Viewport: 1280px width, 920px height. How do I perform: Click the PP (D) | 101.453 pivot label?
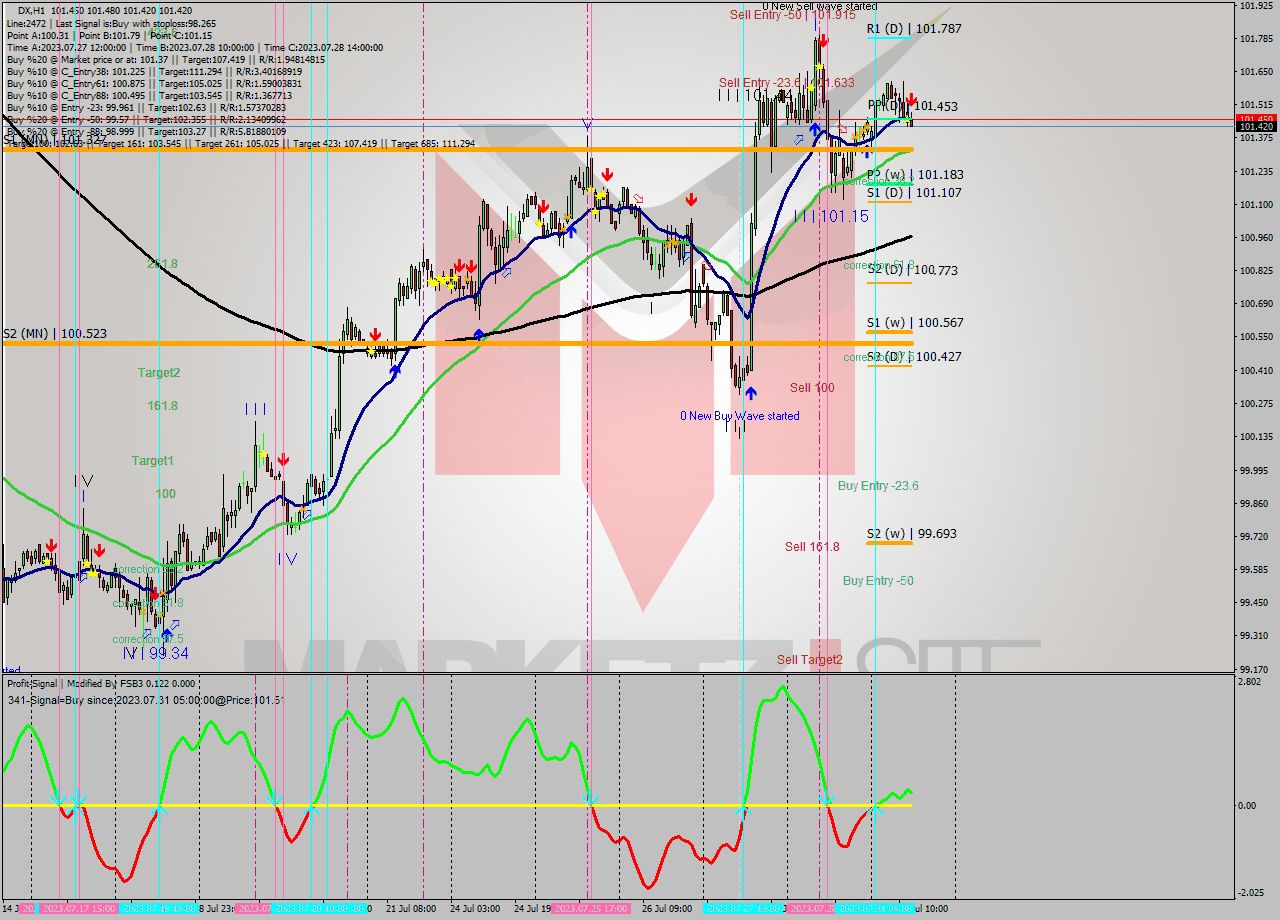pos(912,106)
